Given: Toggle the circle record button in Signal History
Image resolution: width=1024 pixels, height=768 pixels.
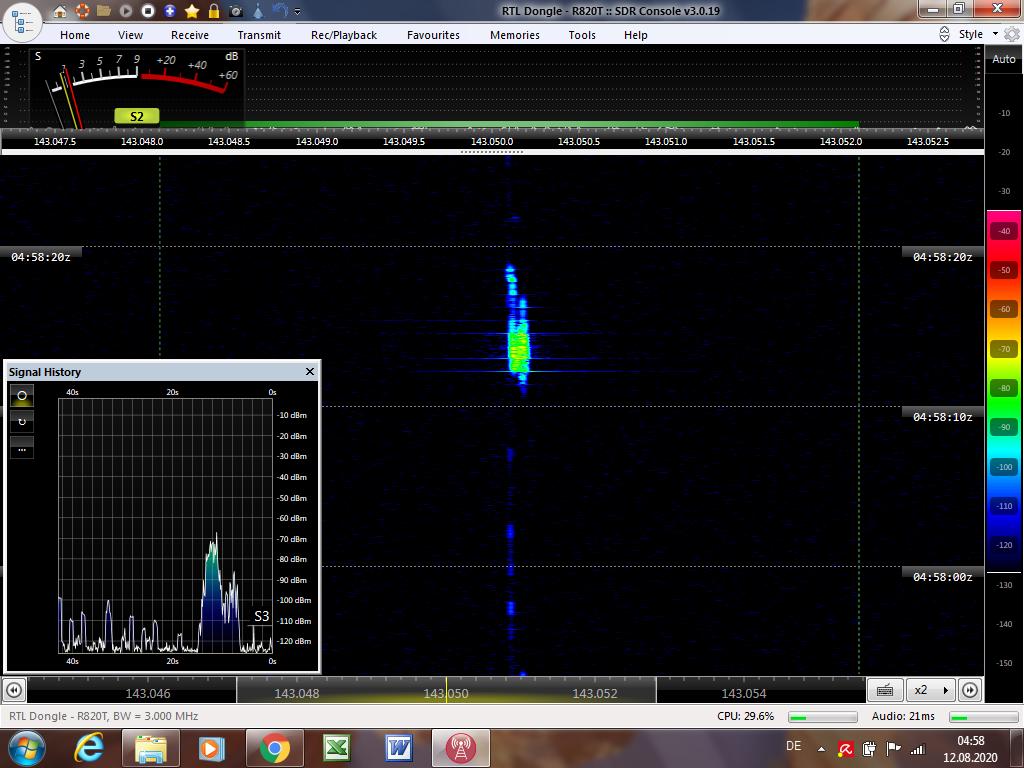Looking at the screenshot, I should point(22,396).
